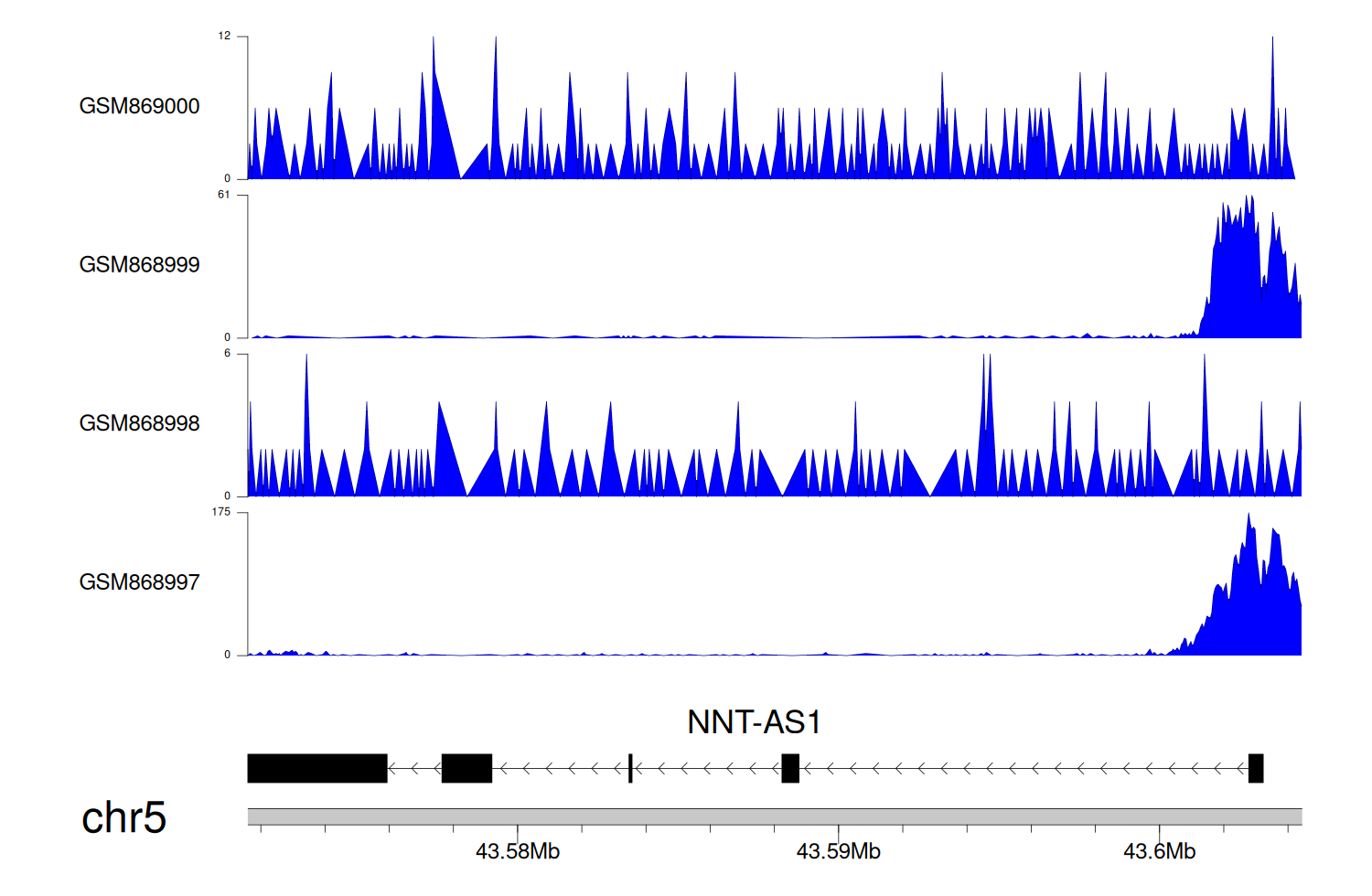Click the chr5 chromosome label
The height and width of the screenshot is (896, 1372).
(x=123, y=817)
